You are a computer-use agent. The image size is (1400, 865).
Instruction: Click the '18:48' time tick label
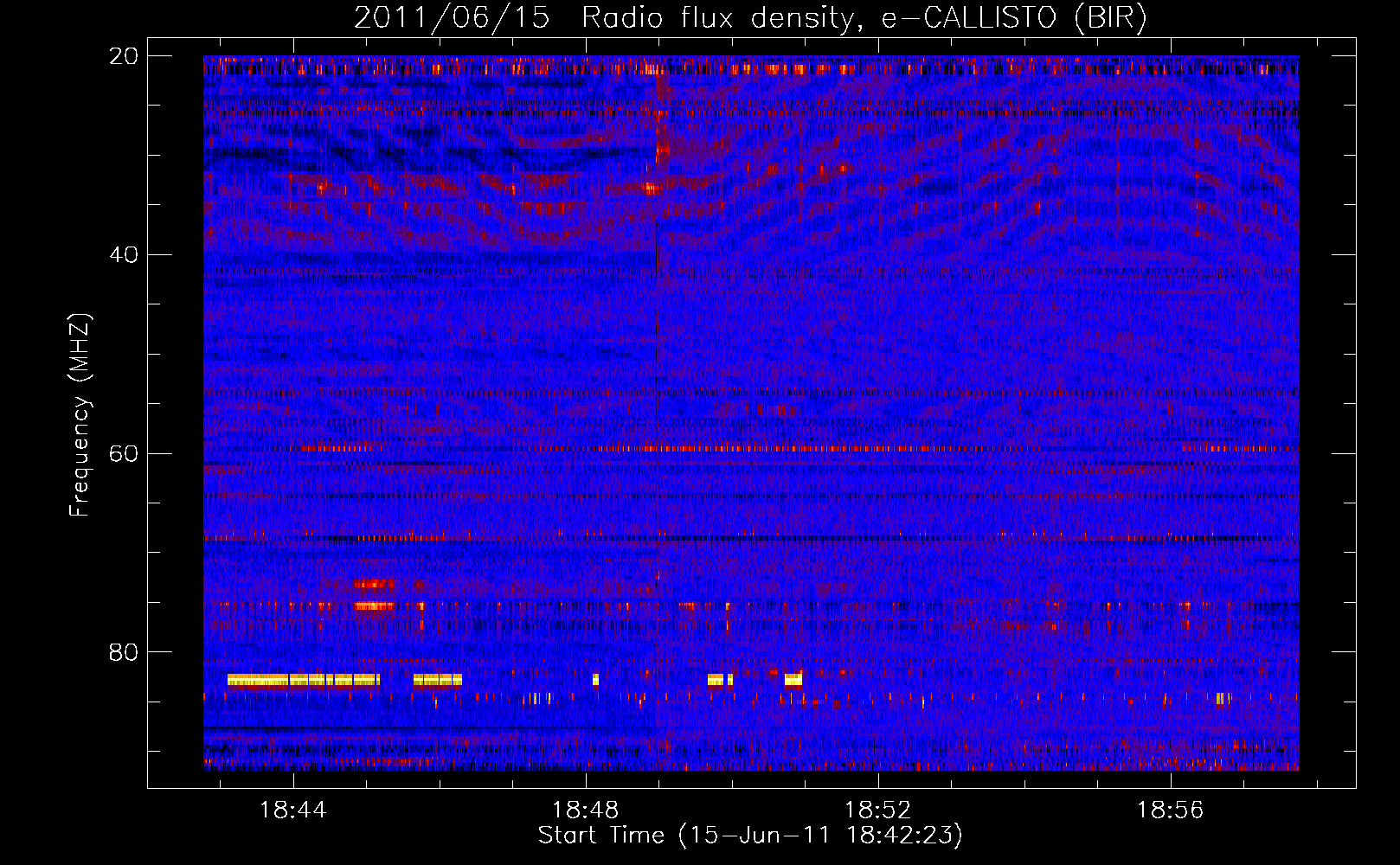[586, 811]
